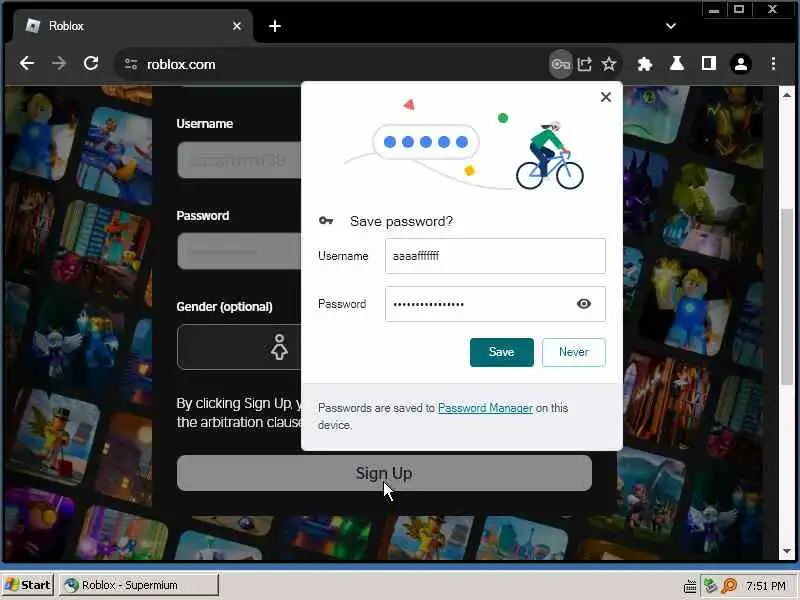Click the Roblox Username input field
The image size is (800, 600).
pos(239,160)
